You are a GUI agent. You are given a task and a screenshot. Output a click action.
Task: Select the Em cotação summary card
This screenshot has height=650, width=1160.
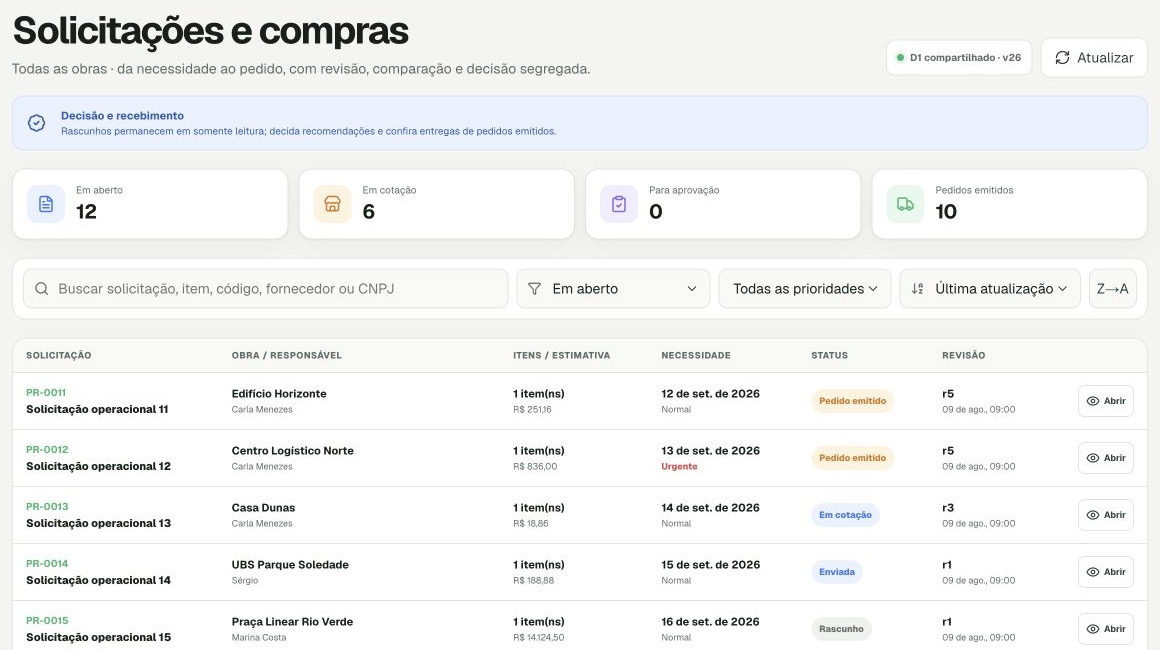click(436, 204)
